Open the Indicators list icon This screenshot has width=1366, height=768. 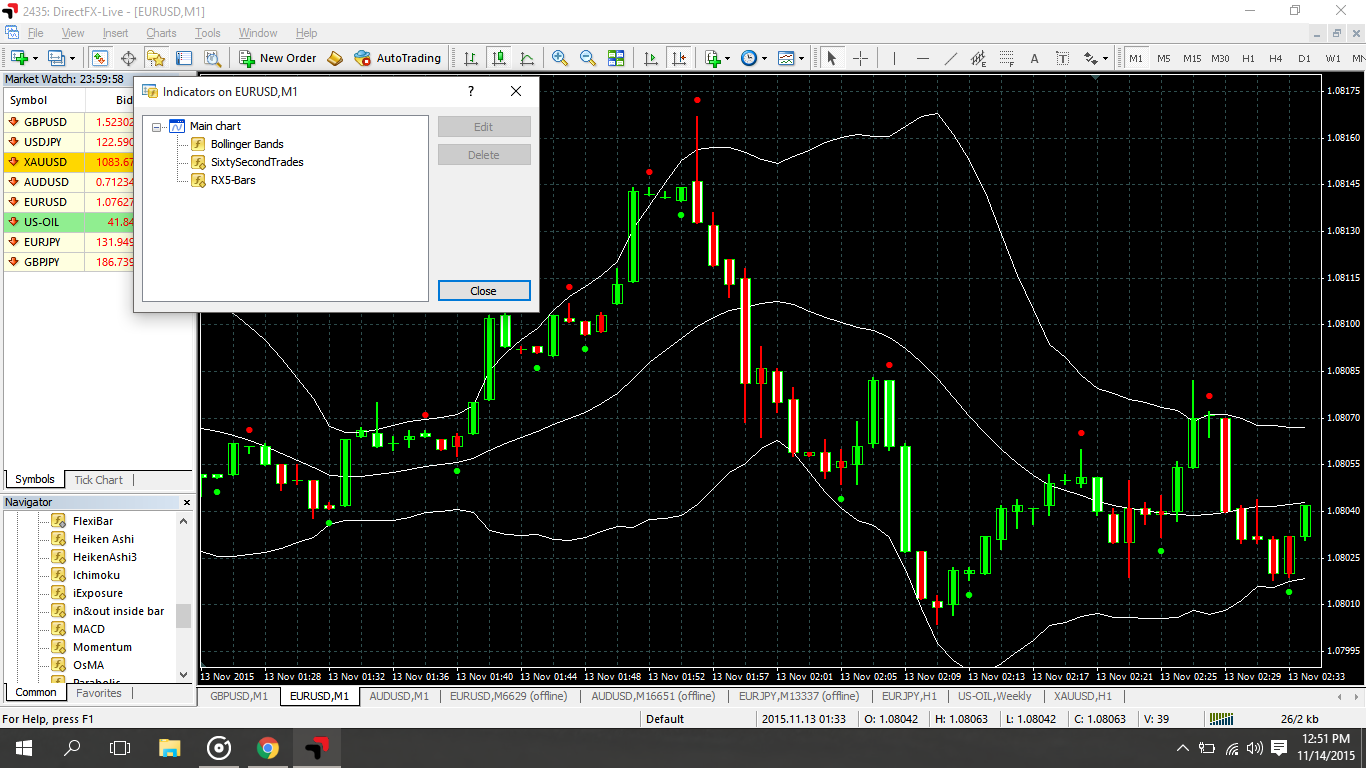(712, 58)
